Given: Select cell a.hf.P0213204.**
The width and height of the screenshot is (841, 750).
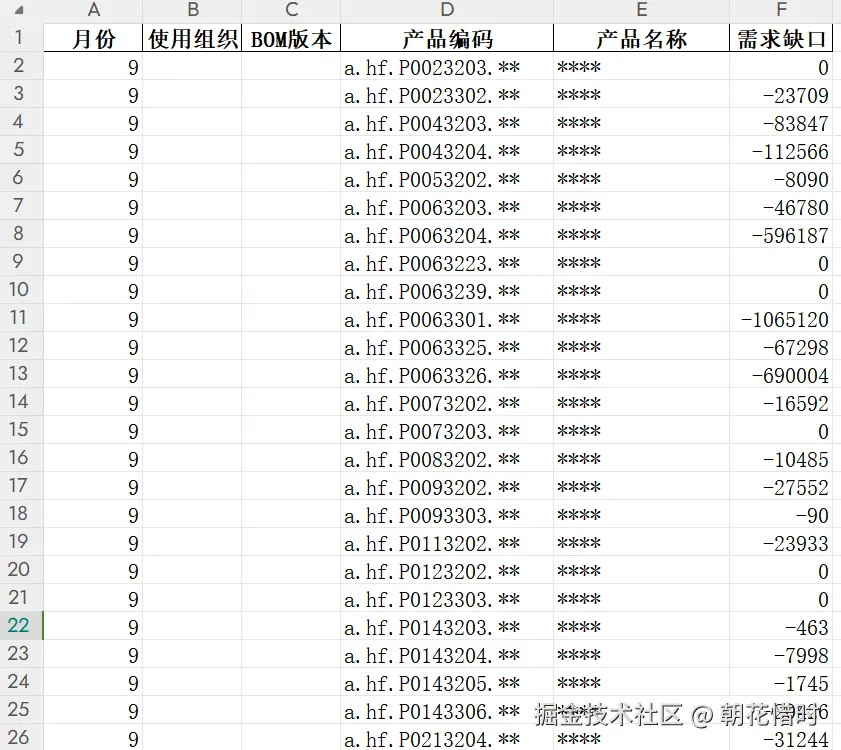Looking at the screenshot, I should (447, 738).
